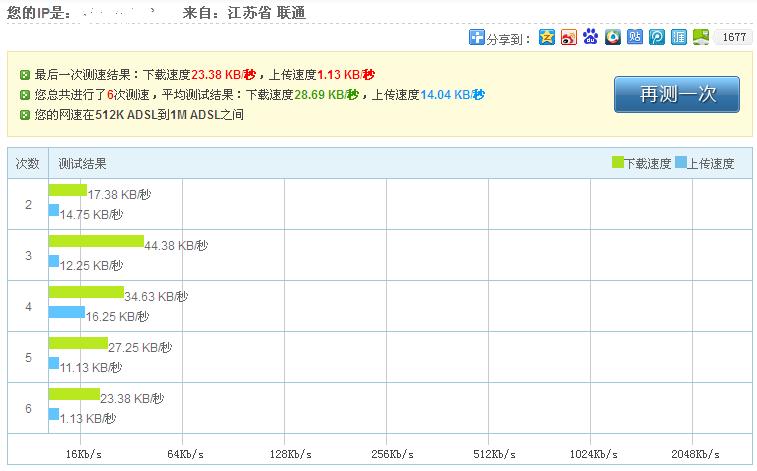Click the 512K ADSL到1M ADSL text
The width and height of the screenshot is (757, 471).
click(x=156, y=115)
